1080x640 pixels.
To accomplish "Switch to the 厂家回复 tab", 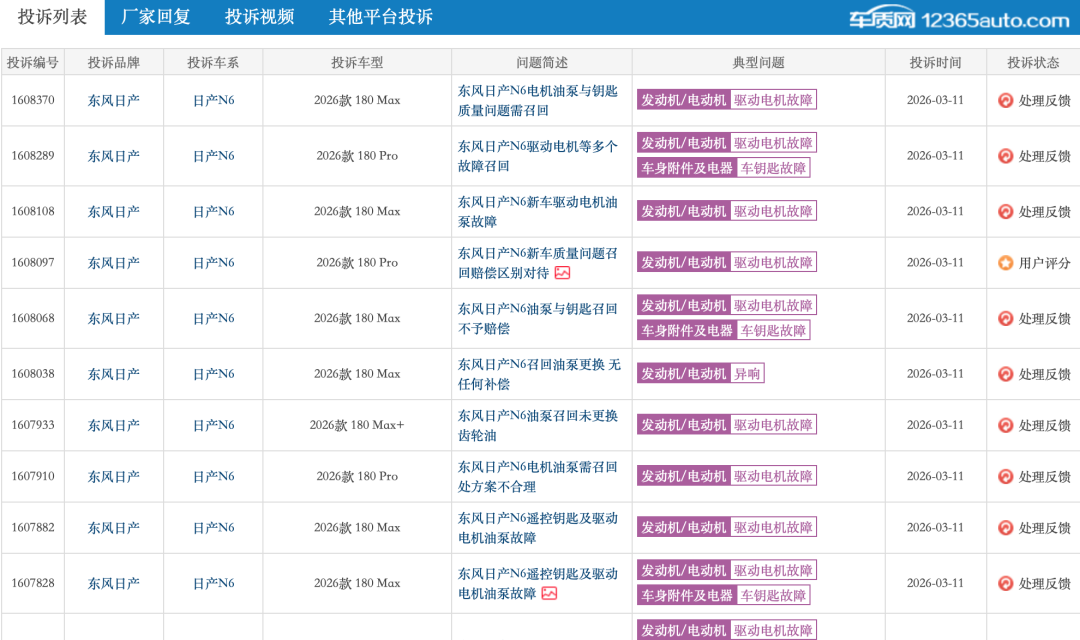I will pos(155,17).
